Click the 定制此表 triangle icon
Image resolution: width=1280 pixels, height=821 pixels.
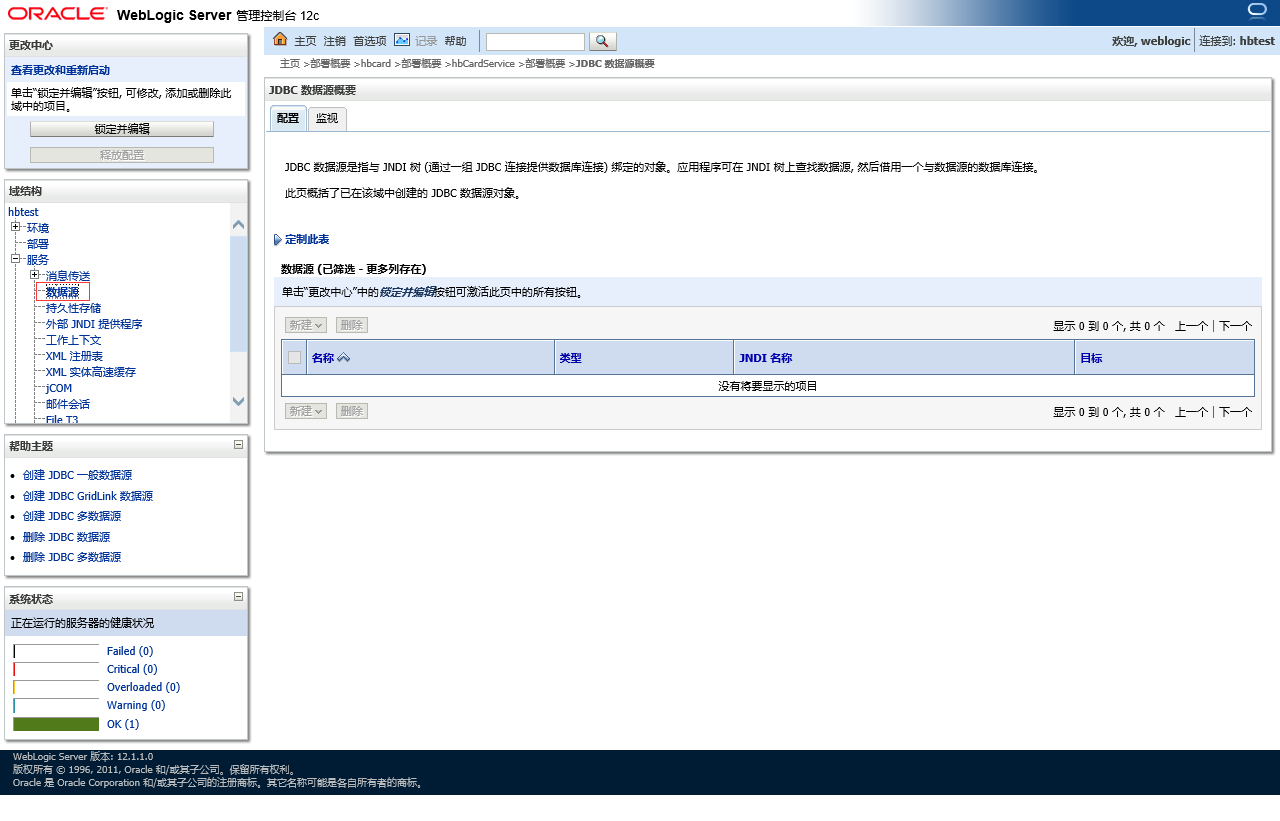277,240
